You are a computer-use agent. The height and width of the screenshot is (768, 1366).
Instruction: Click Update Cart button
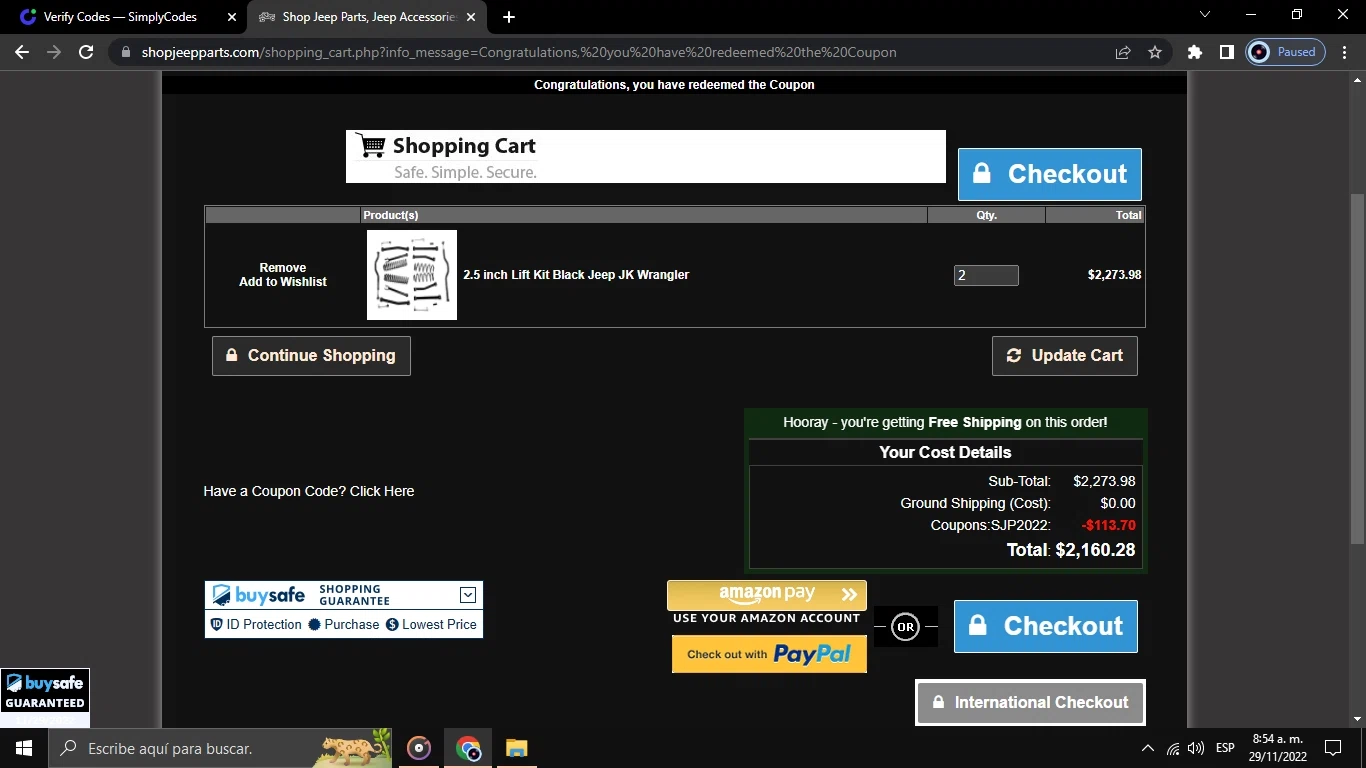pos(1064,356)
